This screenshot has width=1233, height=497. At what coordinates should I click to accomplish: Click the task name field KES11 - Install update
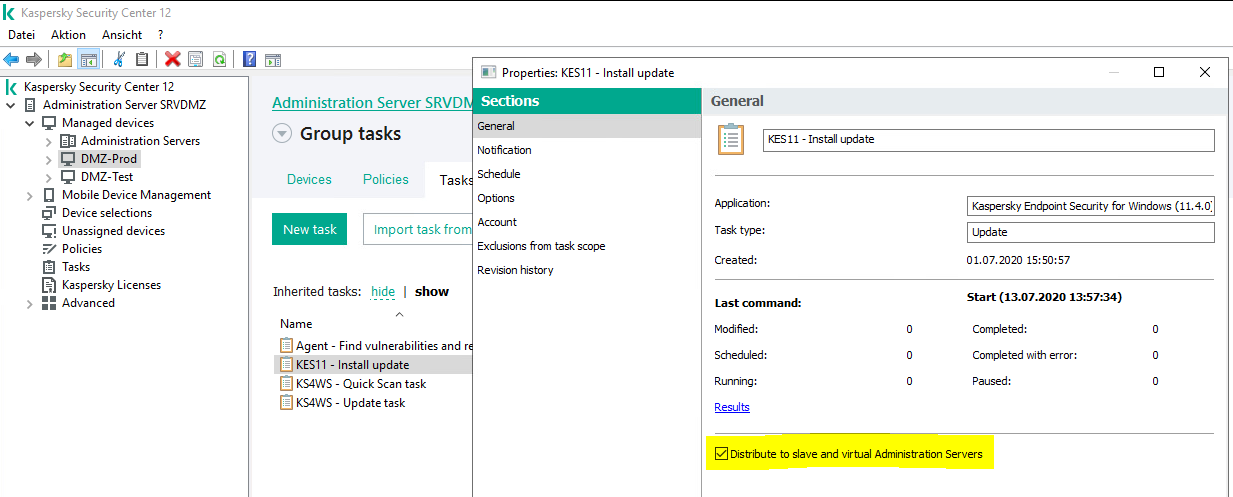[x=989, y=140]
